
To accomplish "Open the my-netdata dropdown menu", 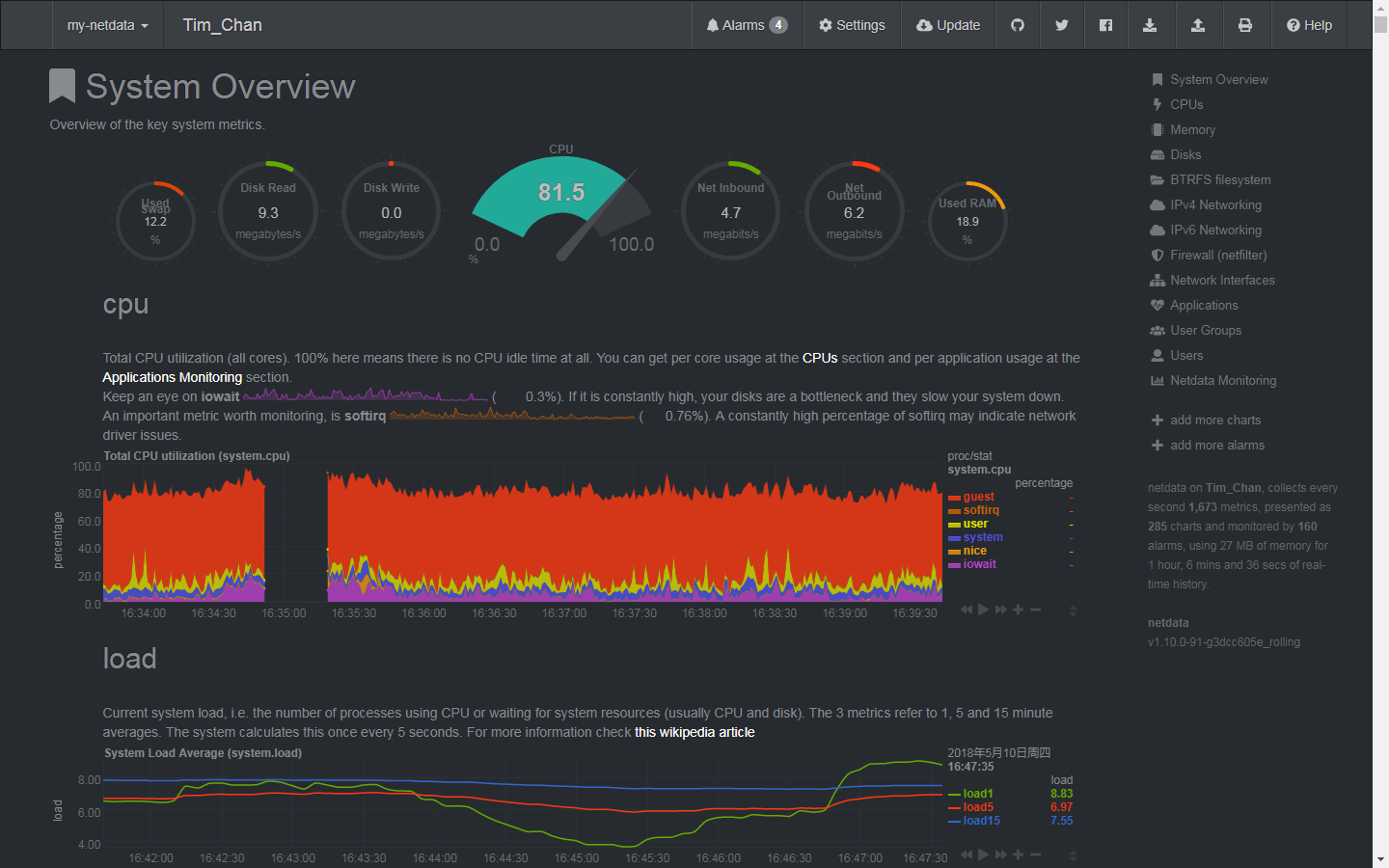I will [107, 25].
